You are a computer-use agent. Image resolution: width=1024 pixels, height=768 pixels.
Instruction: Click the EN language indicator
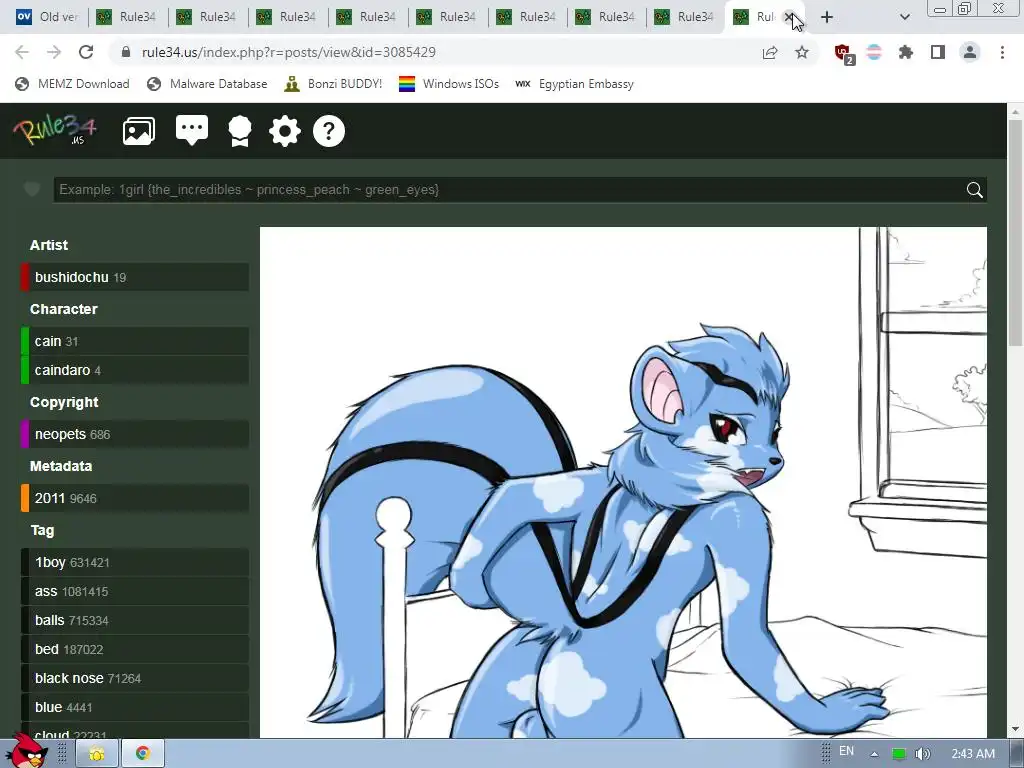[x=846, y=751]
